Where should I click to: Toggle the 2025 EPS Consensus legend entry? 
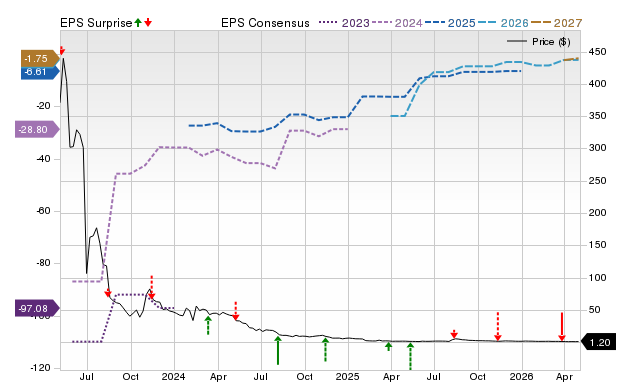pos(450,23)
